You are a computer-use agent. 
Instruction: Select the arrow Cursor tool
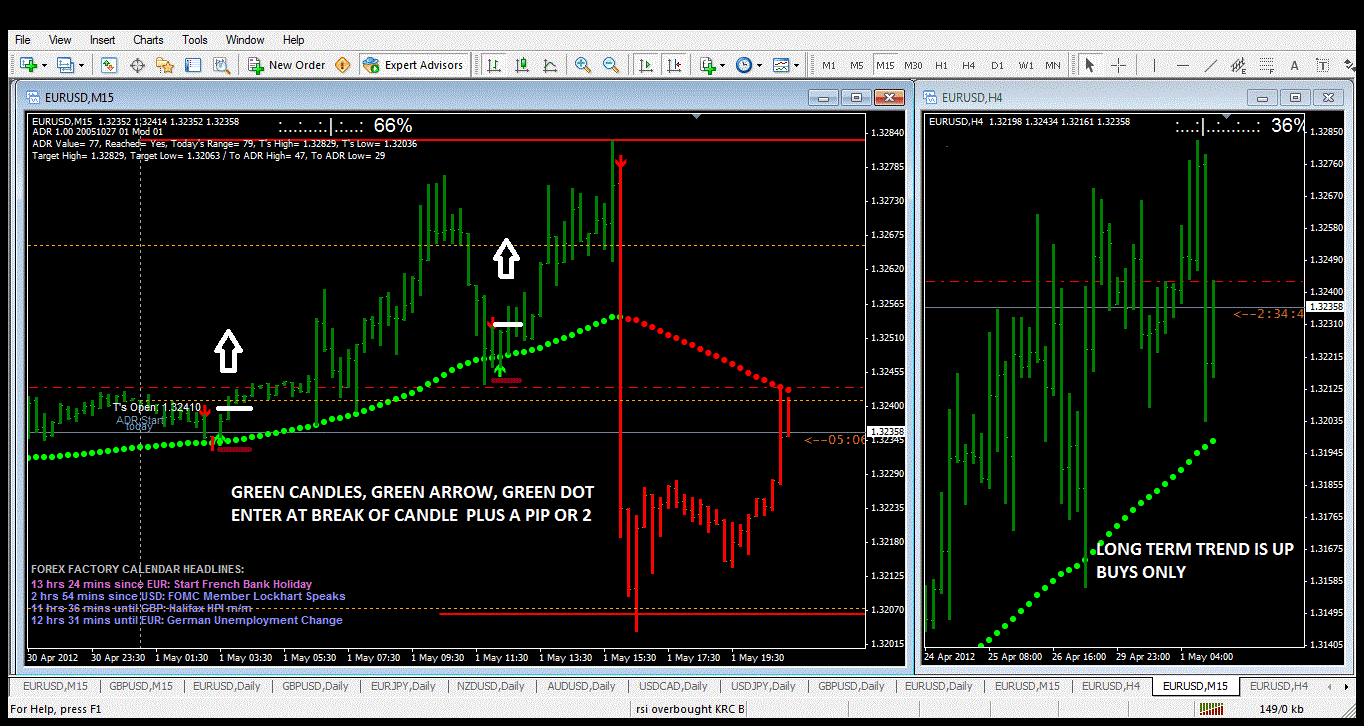(x=1090, y=65)
